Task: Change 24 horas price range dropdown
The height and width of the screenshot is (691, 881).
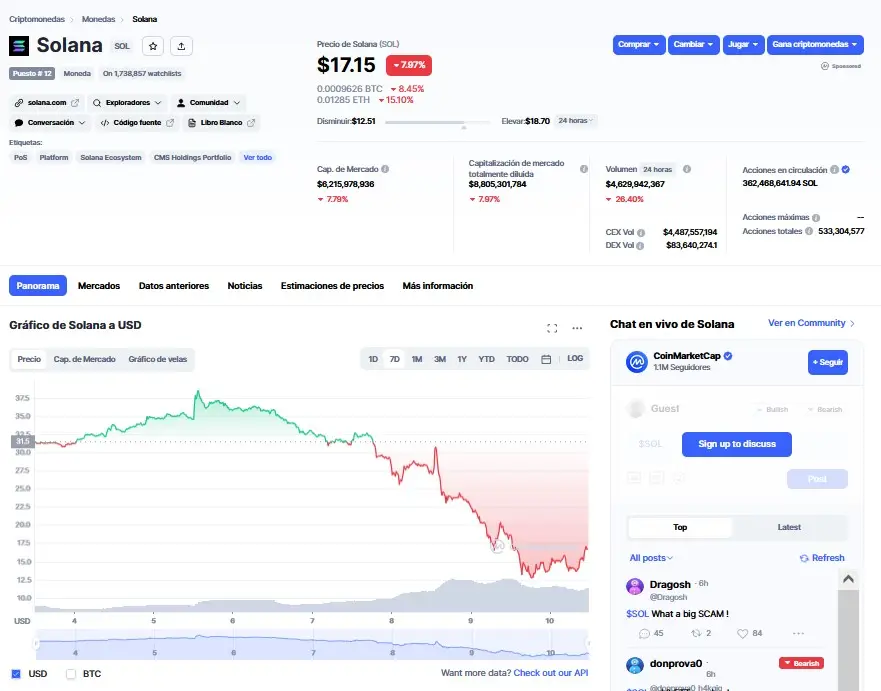Action: coord(575,121)
